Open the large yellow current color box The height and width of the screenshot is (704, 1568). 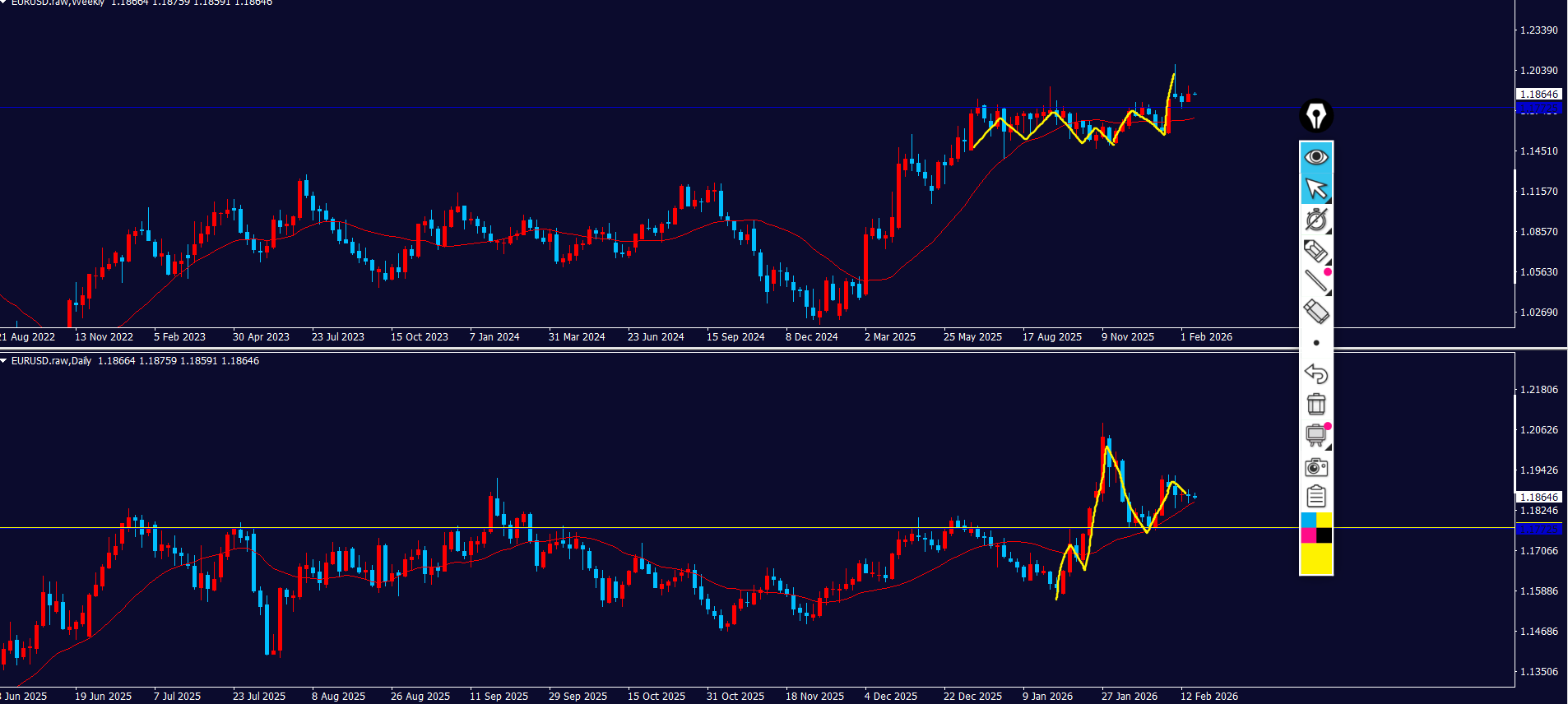click(1315, 559)
